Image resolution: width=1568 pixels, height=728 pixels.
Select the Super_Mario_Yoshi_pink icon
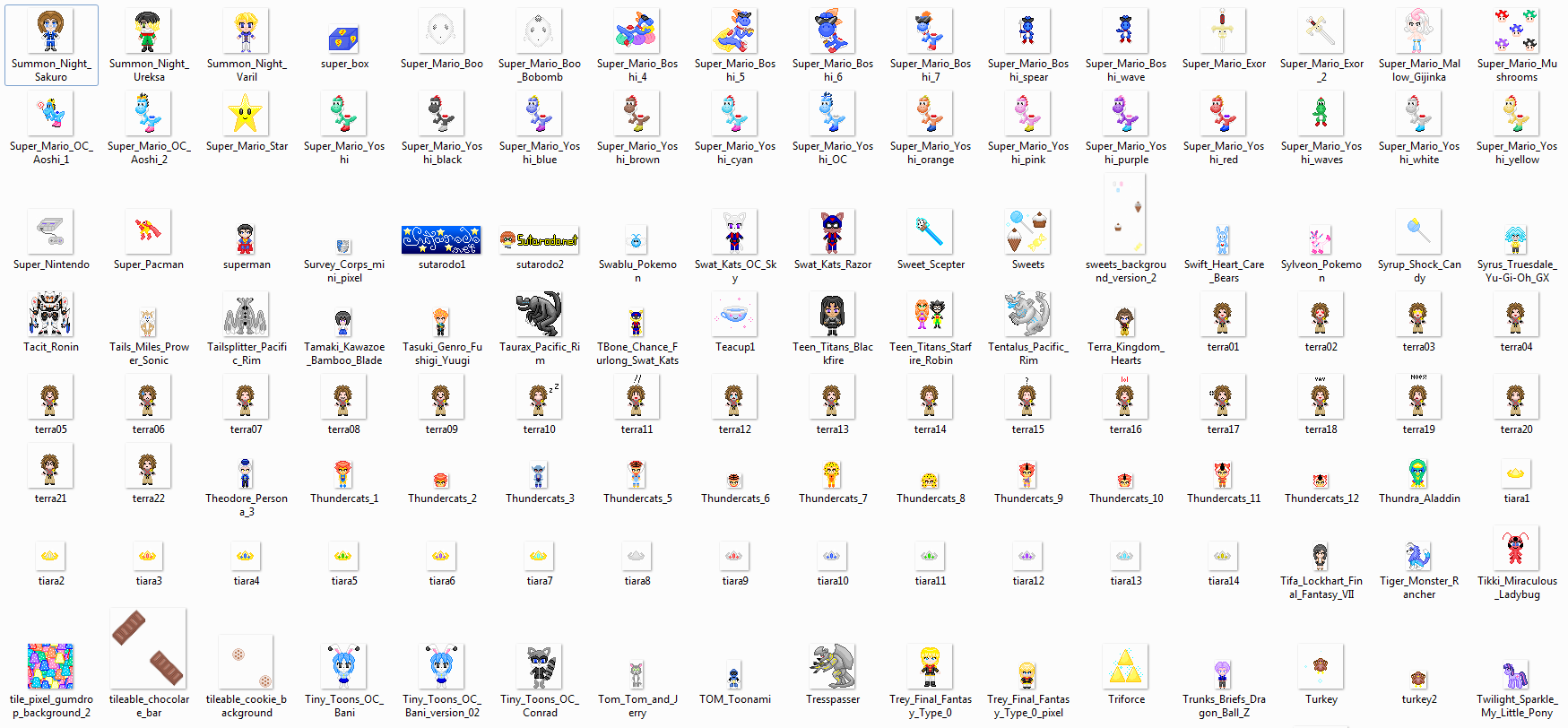click(1028, 113)
